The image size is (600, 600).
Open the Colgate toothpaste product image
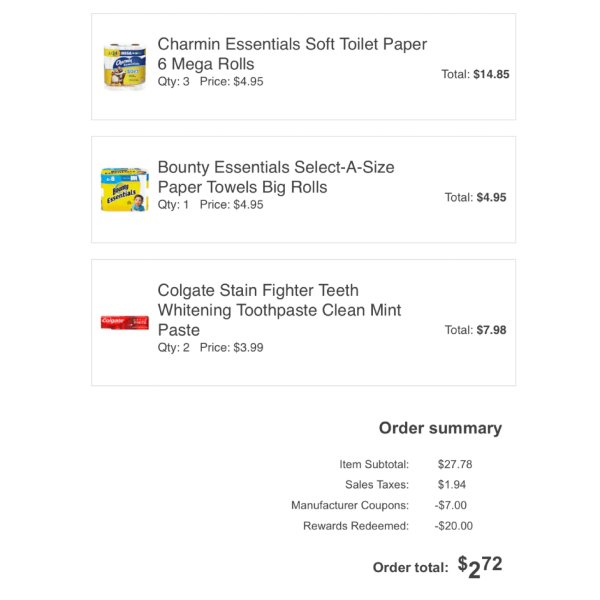coord(125,322)
